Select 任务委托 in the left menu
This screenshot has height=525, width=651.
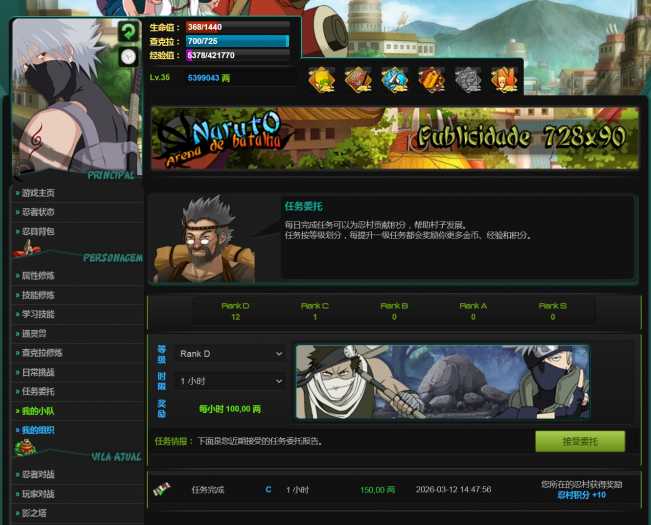pyautogui.click(x=39, y=391)
